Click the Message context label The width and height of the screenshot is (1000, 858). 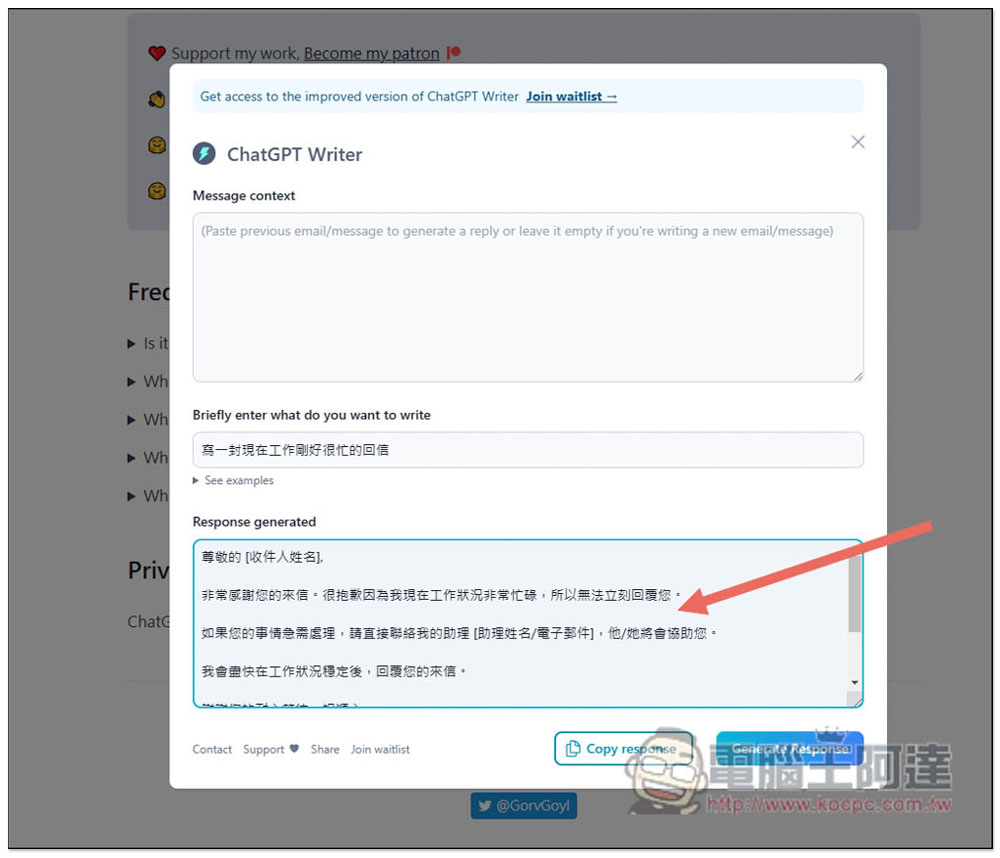244,195
